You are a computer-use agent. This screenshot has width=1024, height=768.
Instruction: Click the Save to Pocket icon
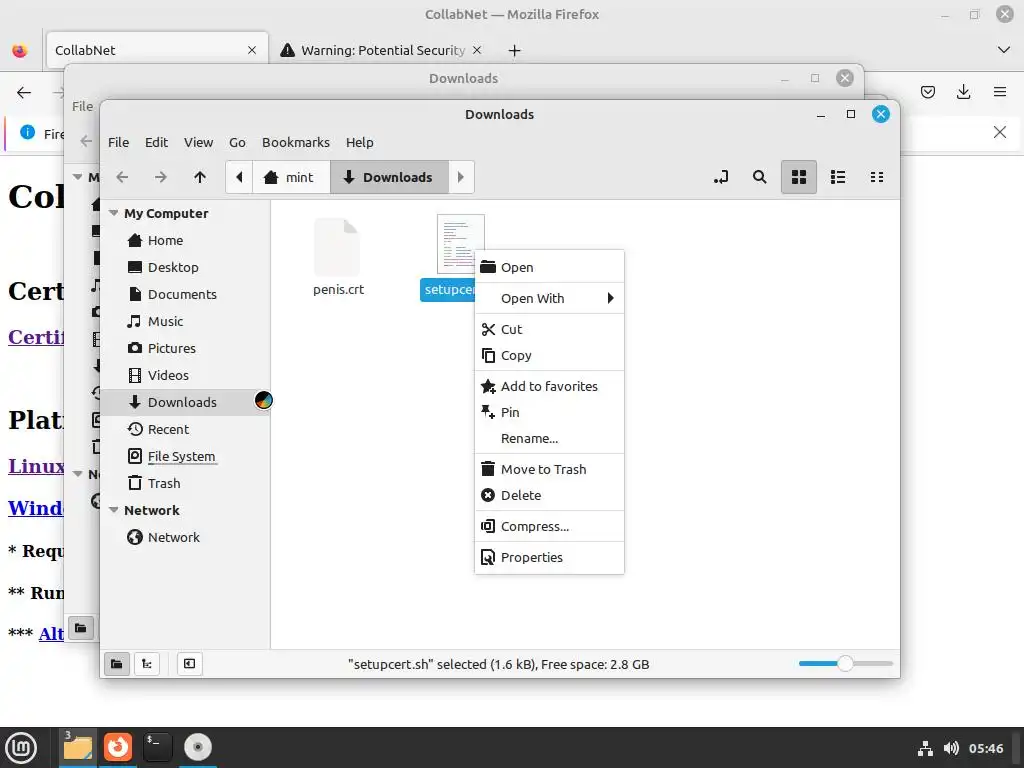(928, 92)
